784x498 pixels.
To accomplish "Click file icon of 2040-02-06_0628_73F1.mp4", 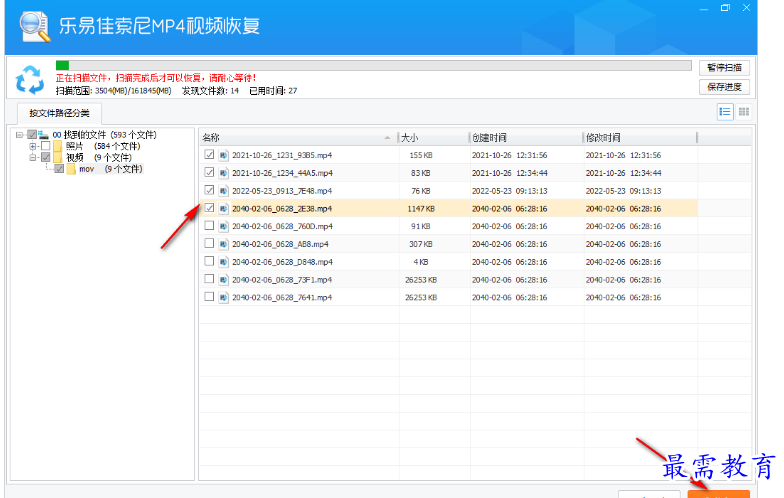I will point(224,280).
